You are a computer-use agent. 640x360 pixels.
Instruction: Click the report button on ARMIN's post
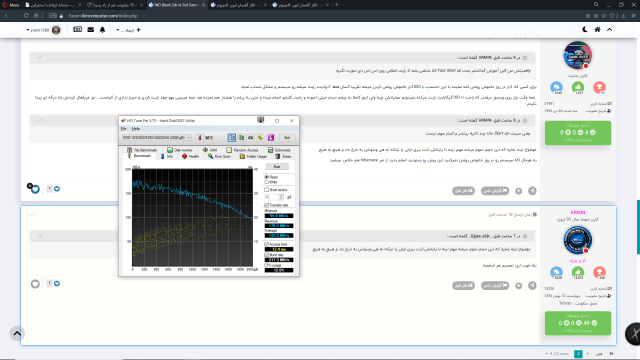point(495,286)
